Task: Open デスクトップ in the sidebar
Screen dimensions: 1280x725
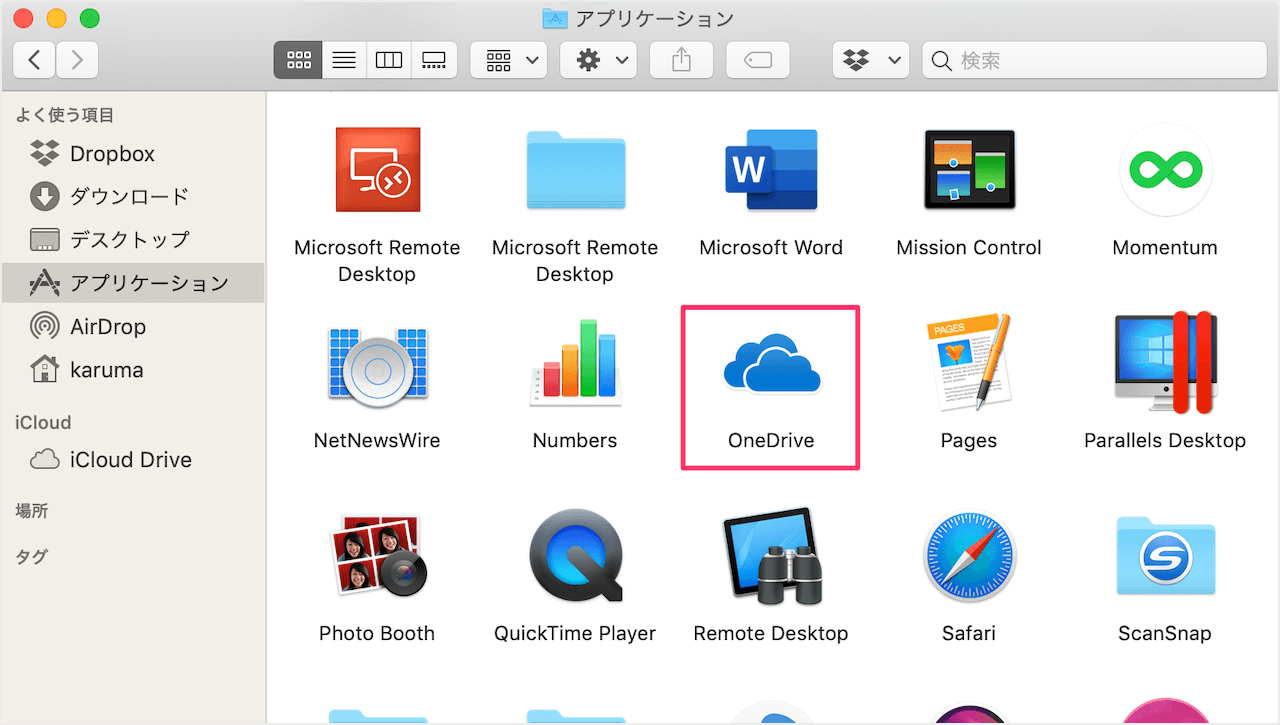Action: point(133,240)
